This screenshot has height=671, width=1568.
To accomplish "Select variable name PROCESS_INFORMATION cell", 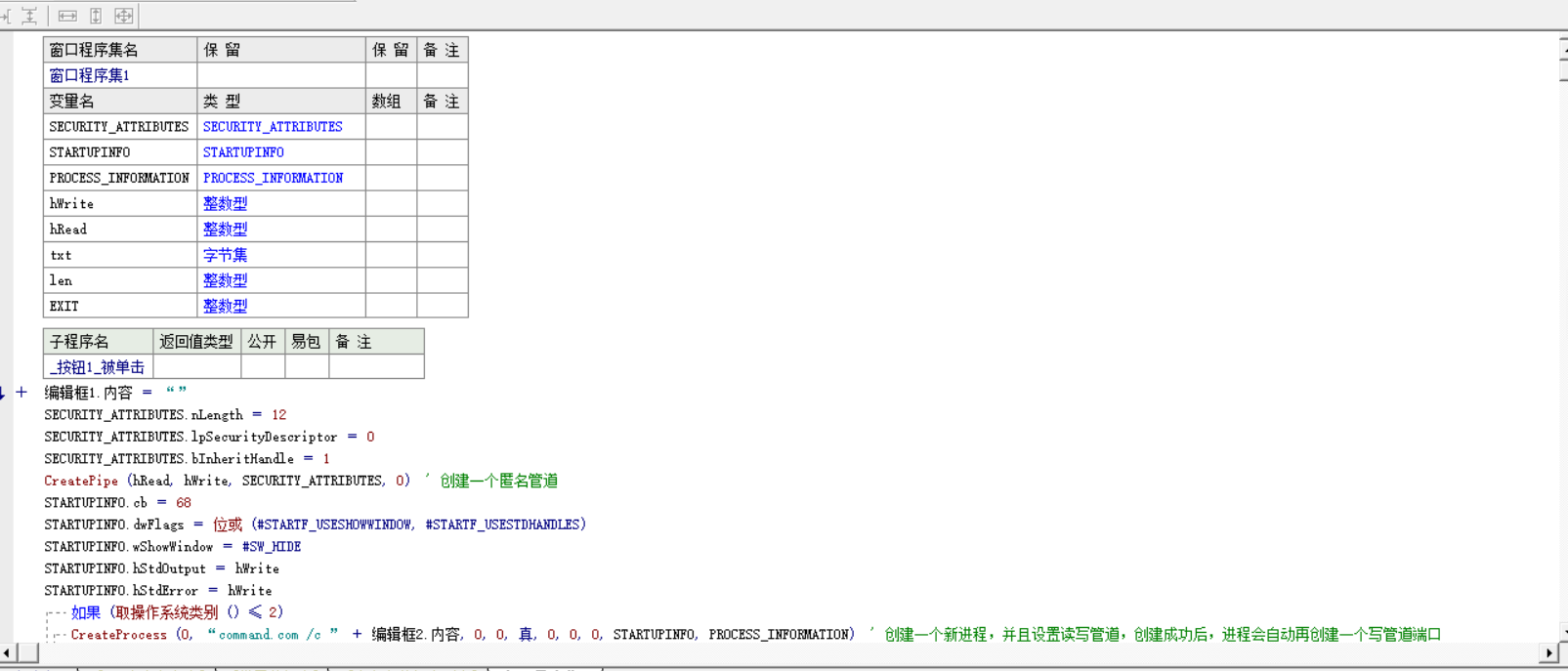I will pos(120,178).
